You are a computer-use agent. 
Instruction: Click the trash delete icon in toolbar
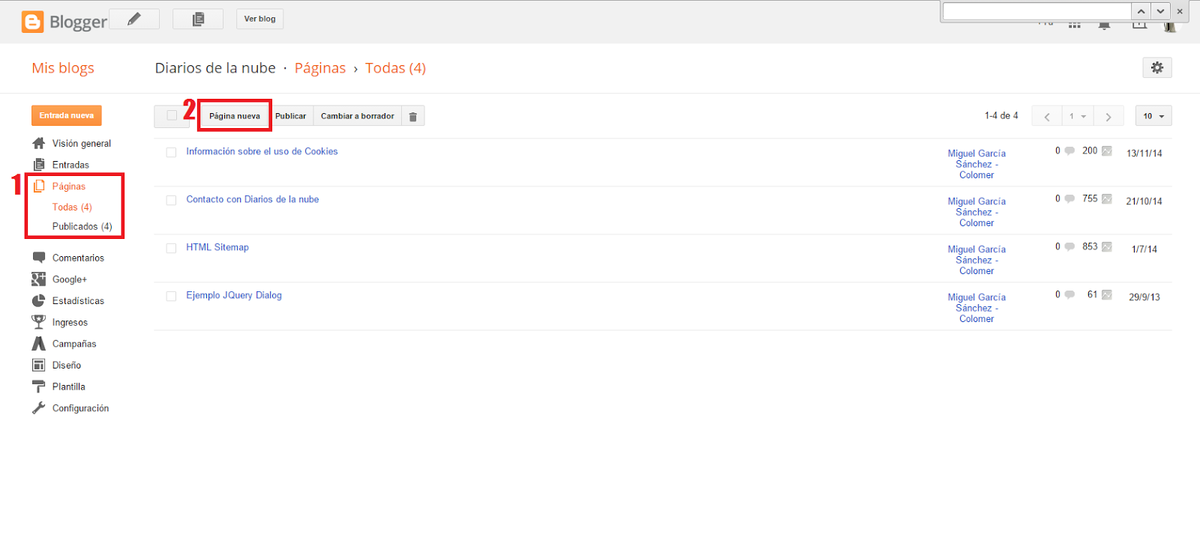pyautogui.click(x=413, y=116)
